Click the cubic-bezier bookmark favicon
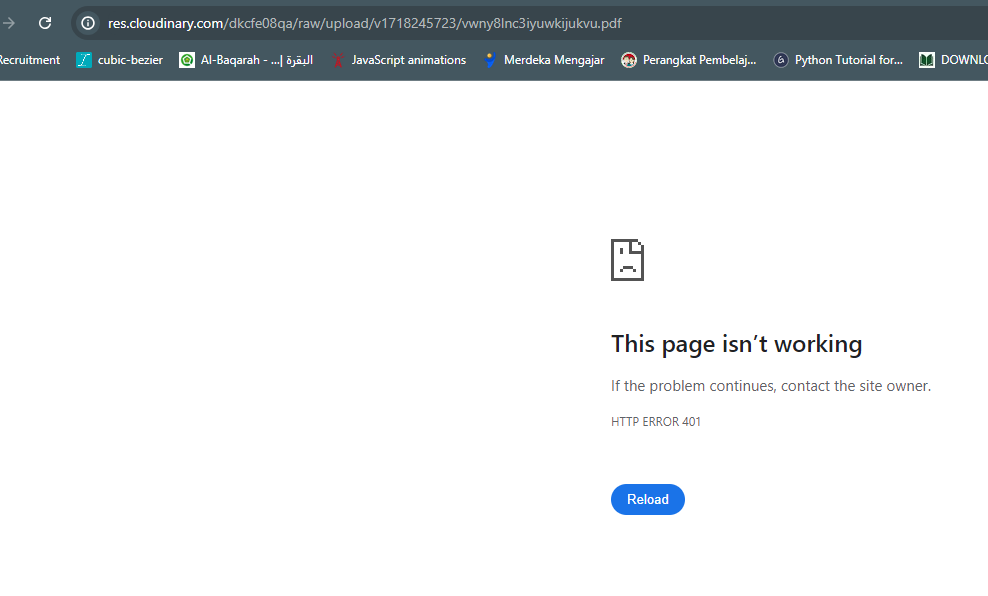This screenshot has height=596, width=988. 84,60
